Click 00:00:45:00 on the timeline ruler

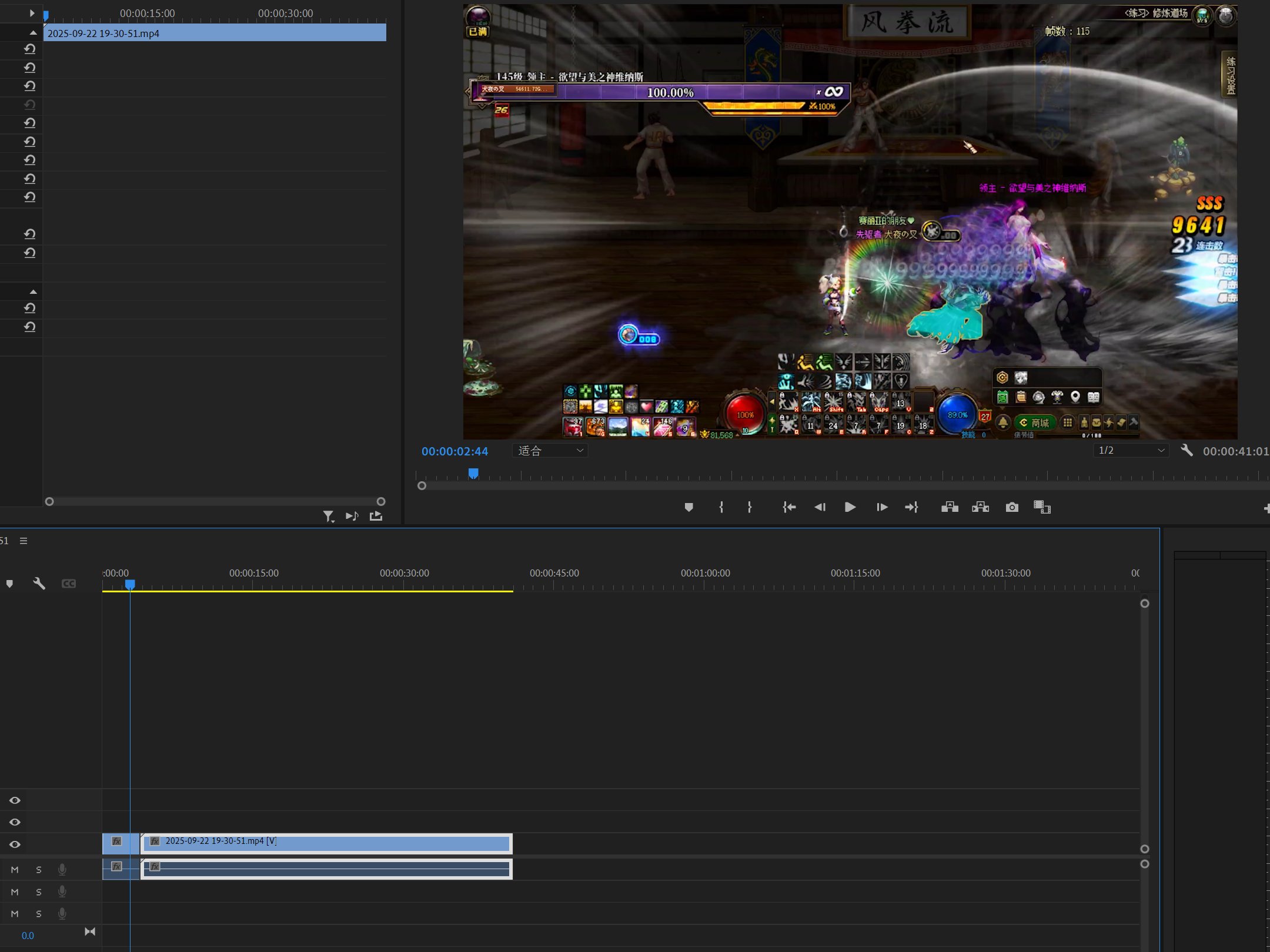(554, 573)
